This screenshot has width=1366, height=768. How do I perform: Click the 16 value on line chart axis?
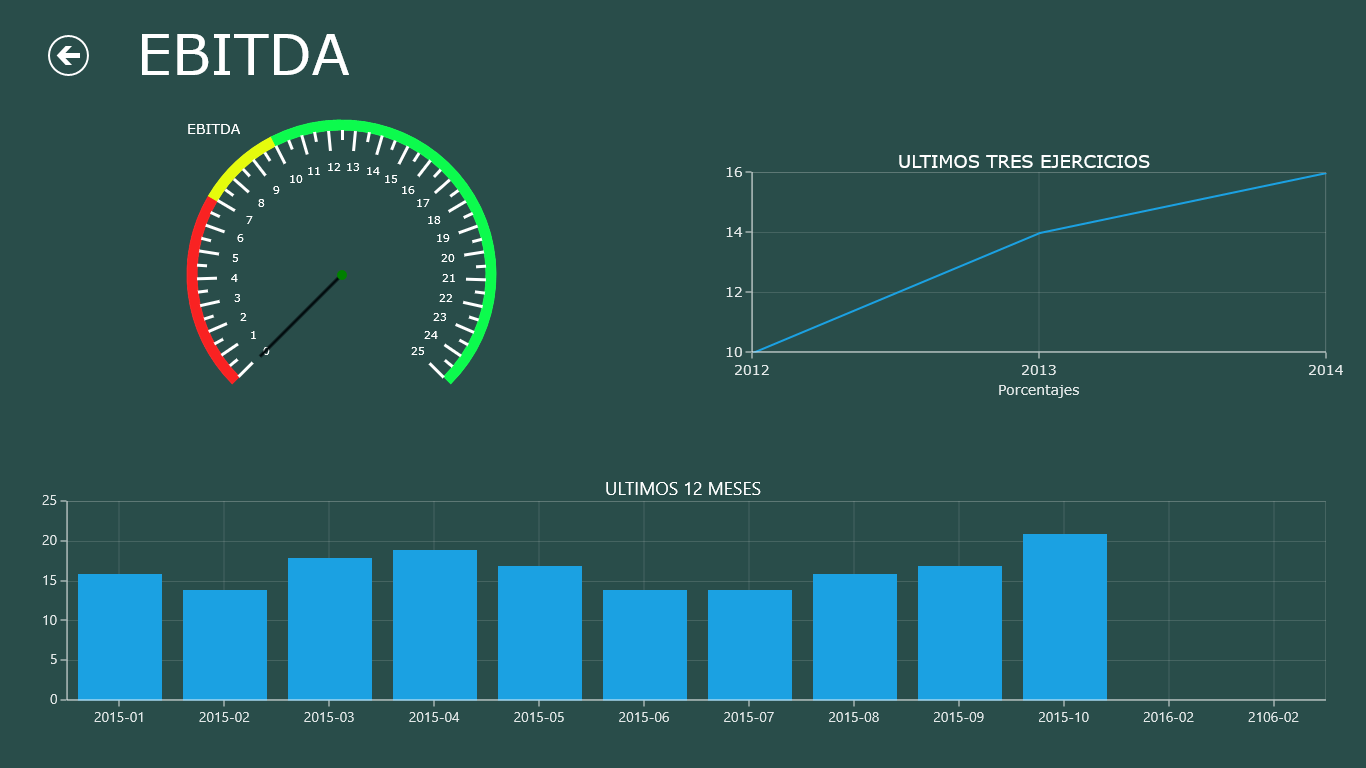click(x=734, y=172)
